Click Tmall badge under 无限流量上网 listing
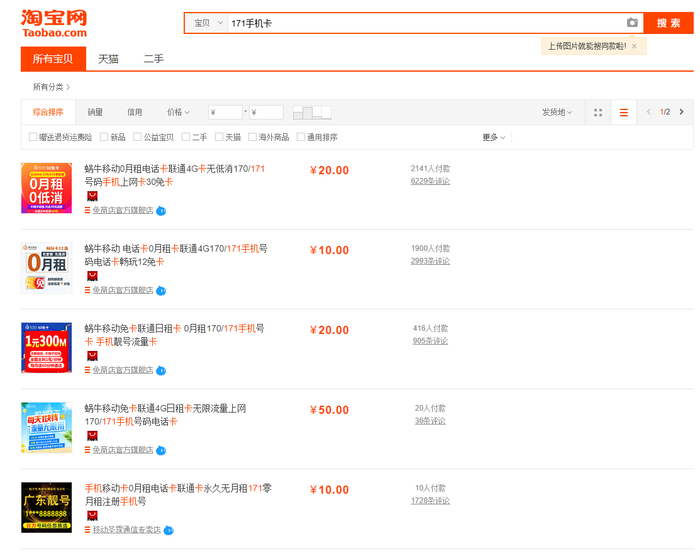The width and height of the screenshot is (700, 556). [x=92, y=436]
